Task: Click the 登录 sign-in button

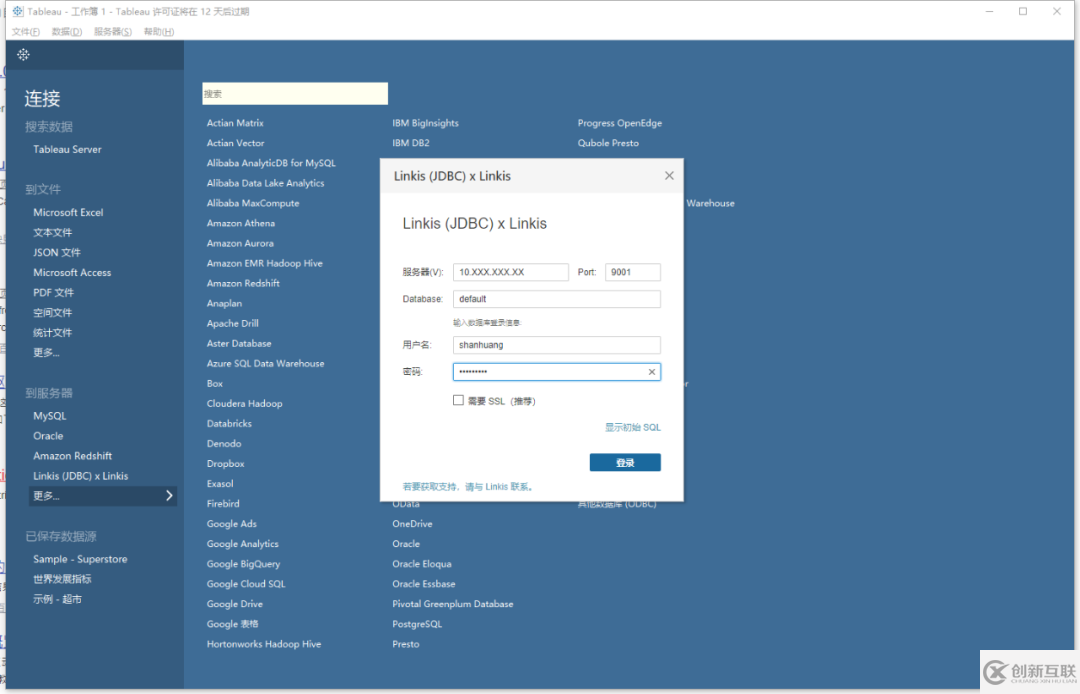Action: point(625,463)
